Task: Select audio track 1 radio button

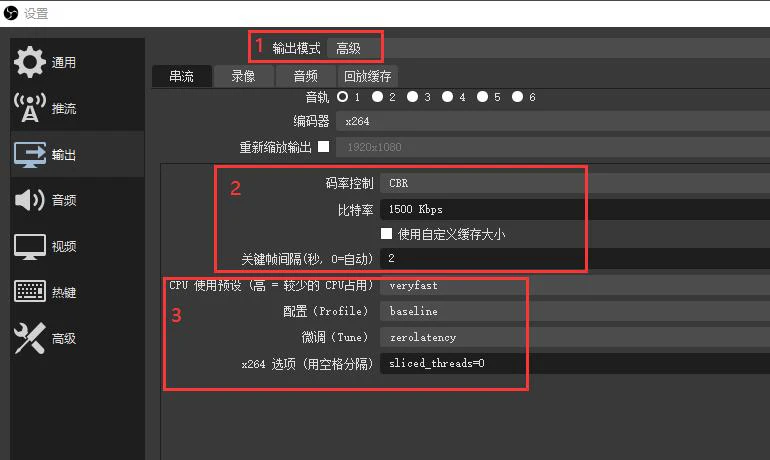Action: (x=343, y=97)
